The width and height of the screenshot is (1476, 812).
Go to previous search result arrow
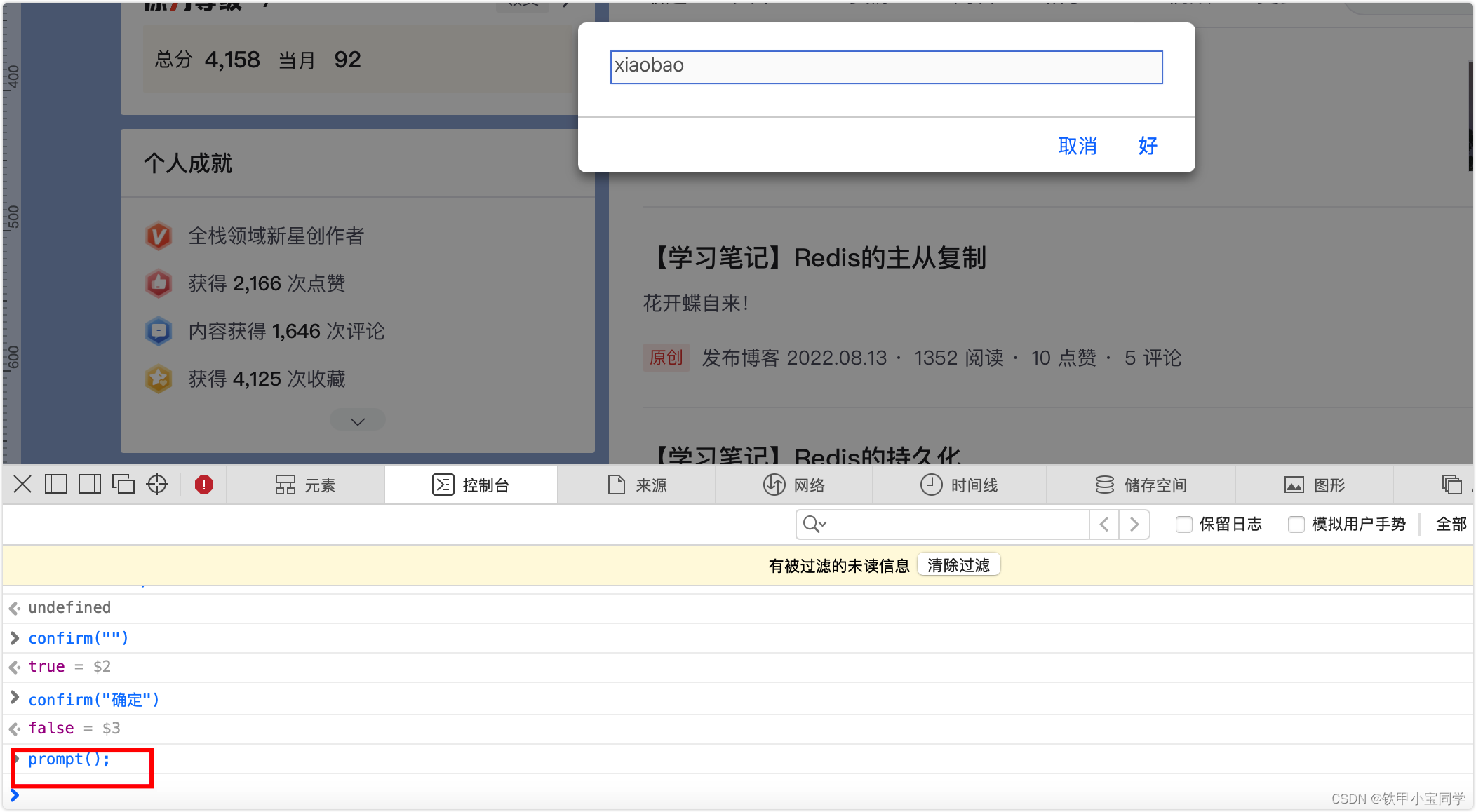click(1104, 524)
